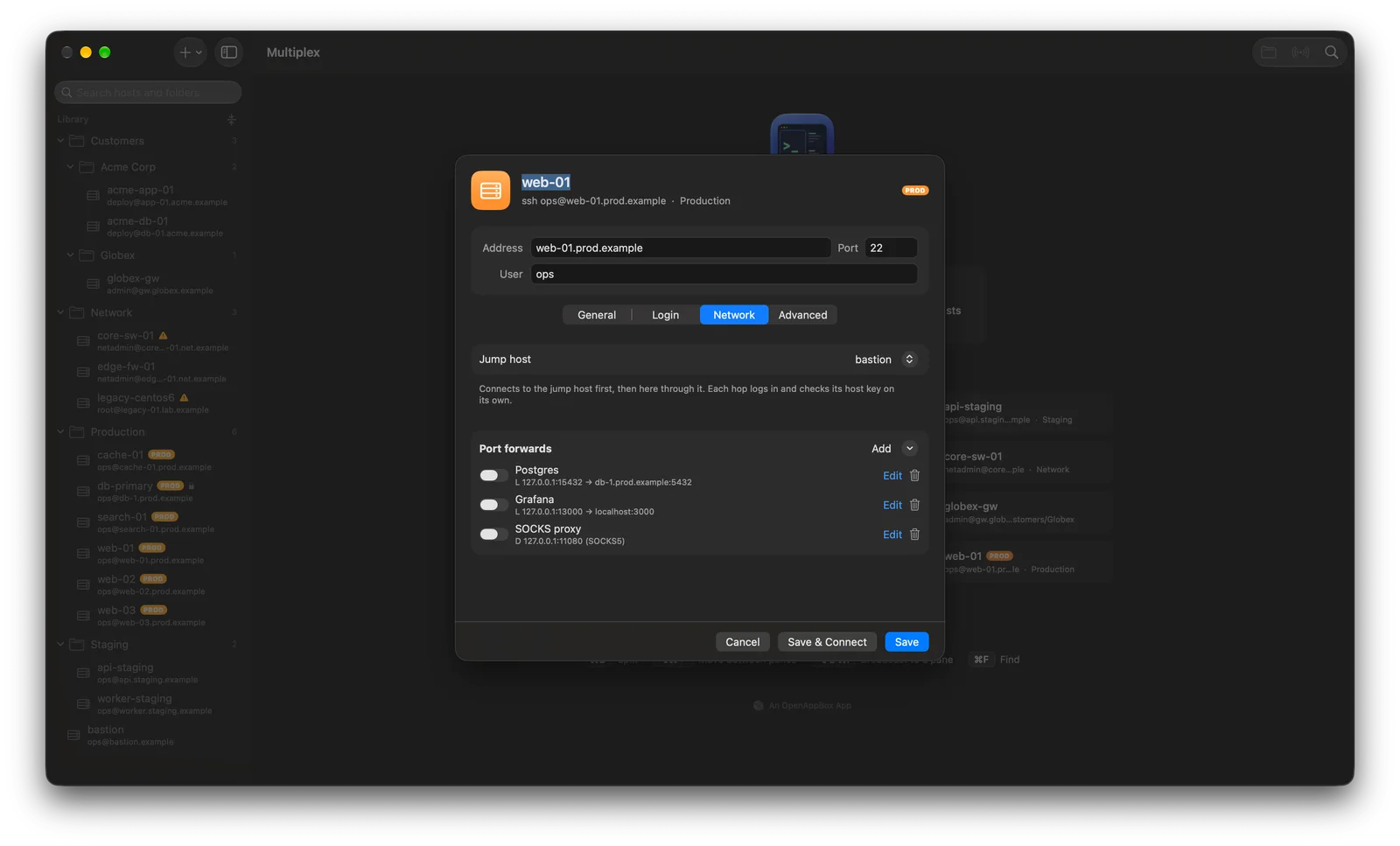Switch to the Advanced tab
This screenshot has width=1400, height=846.
tap(802, 315)
